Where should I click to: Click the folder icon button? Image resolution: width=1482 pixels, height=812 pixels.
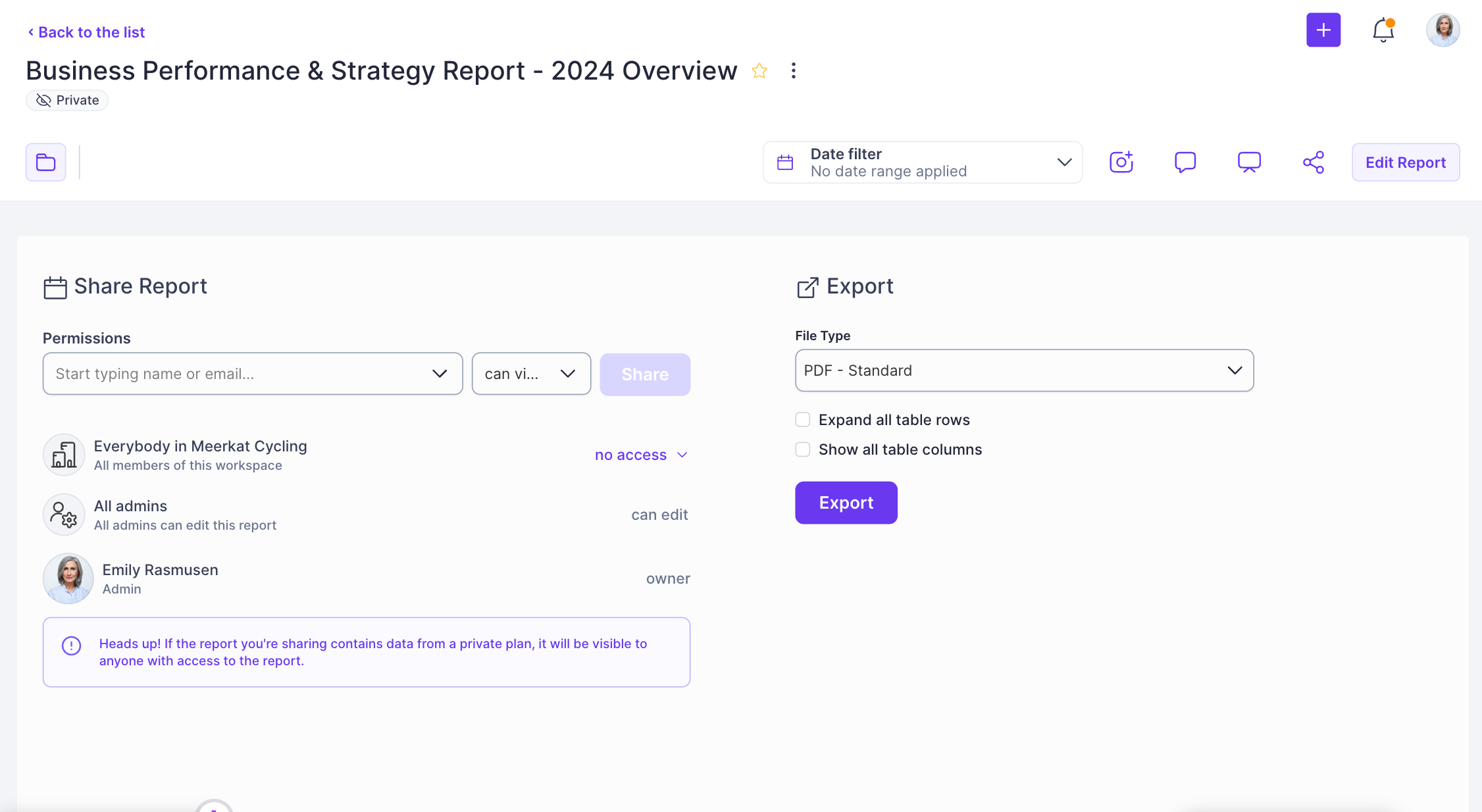point(45,162)
